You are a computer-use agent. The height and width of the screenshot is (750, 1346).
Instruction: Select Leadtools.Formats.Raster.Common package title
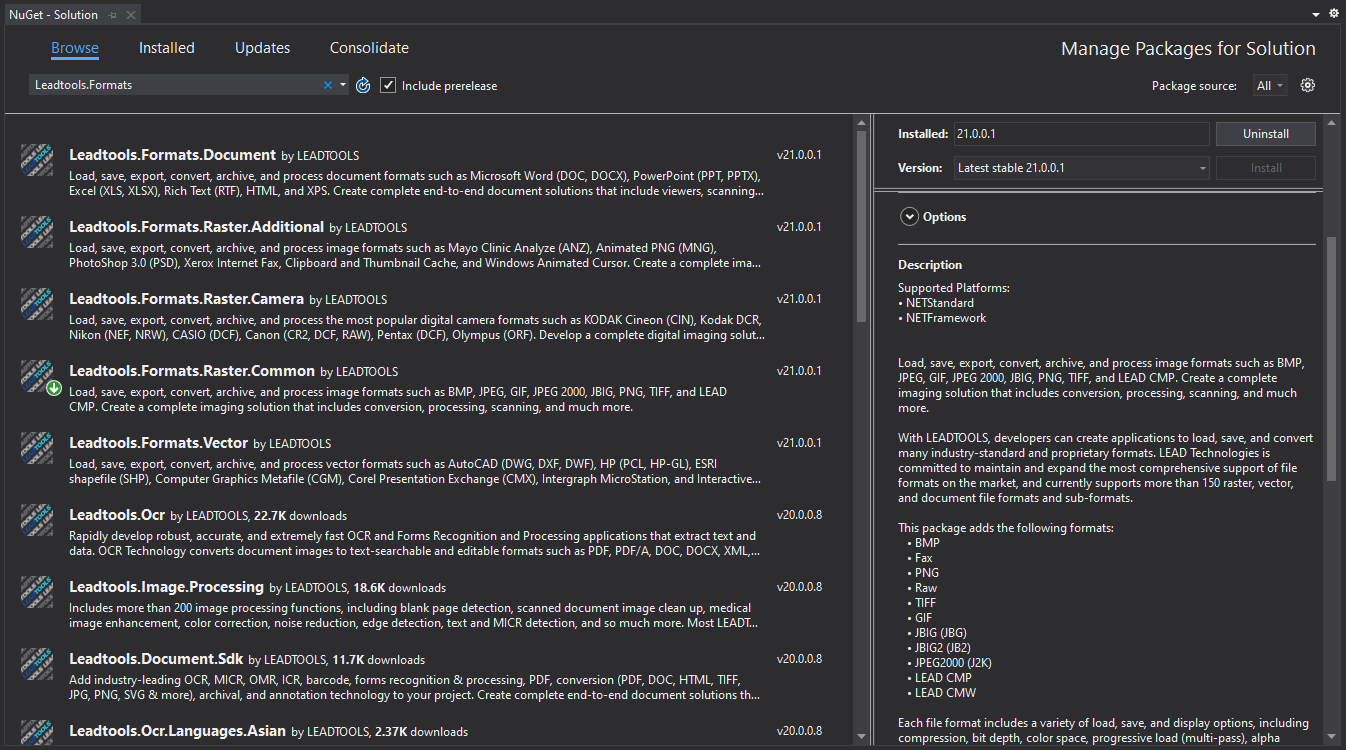[192, 371]
